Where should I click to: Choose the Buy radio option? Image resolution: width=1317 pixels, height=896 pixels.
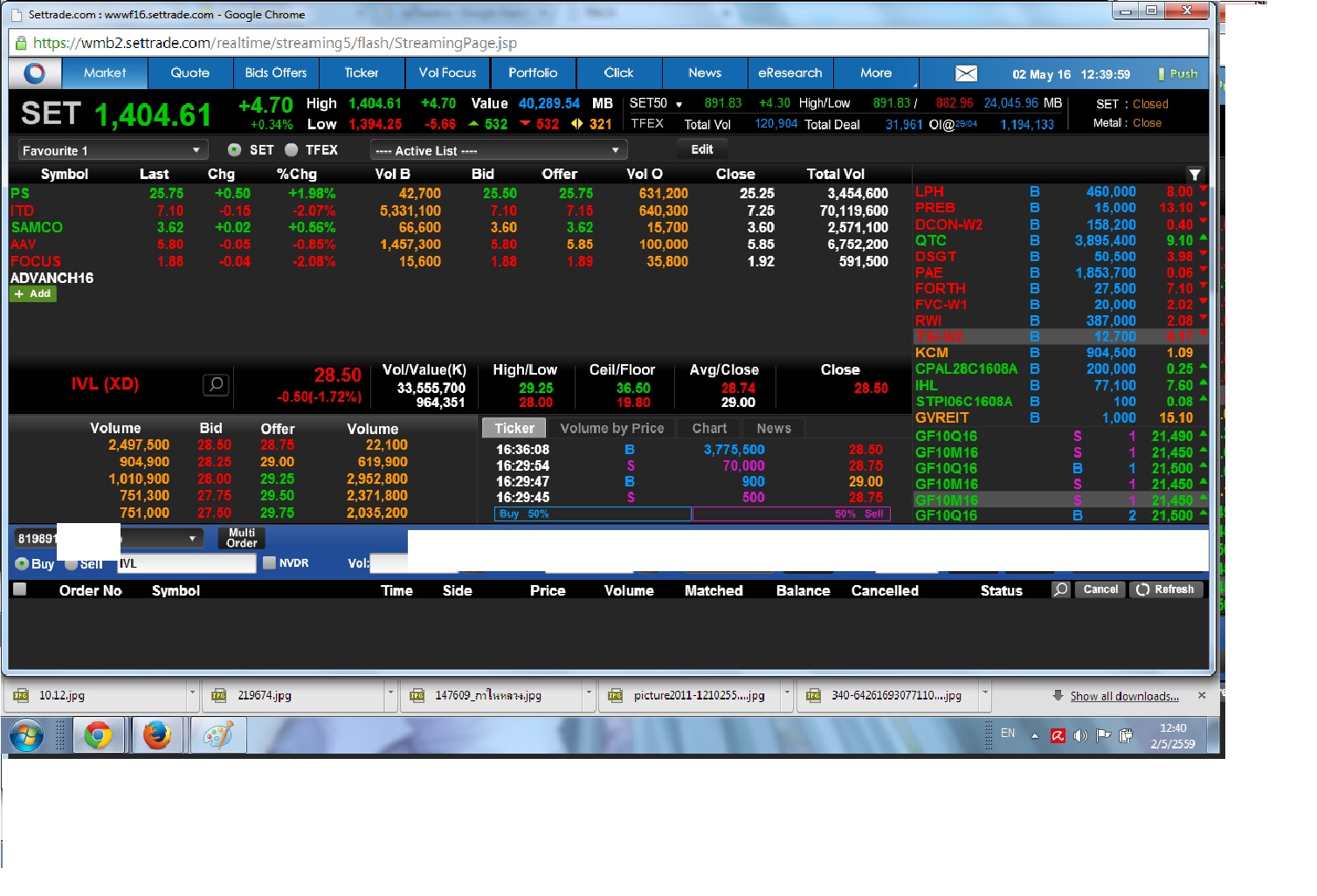click(x=22, y=564)
